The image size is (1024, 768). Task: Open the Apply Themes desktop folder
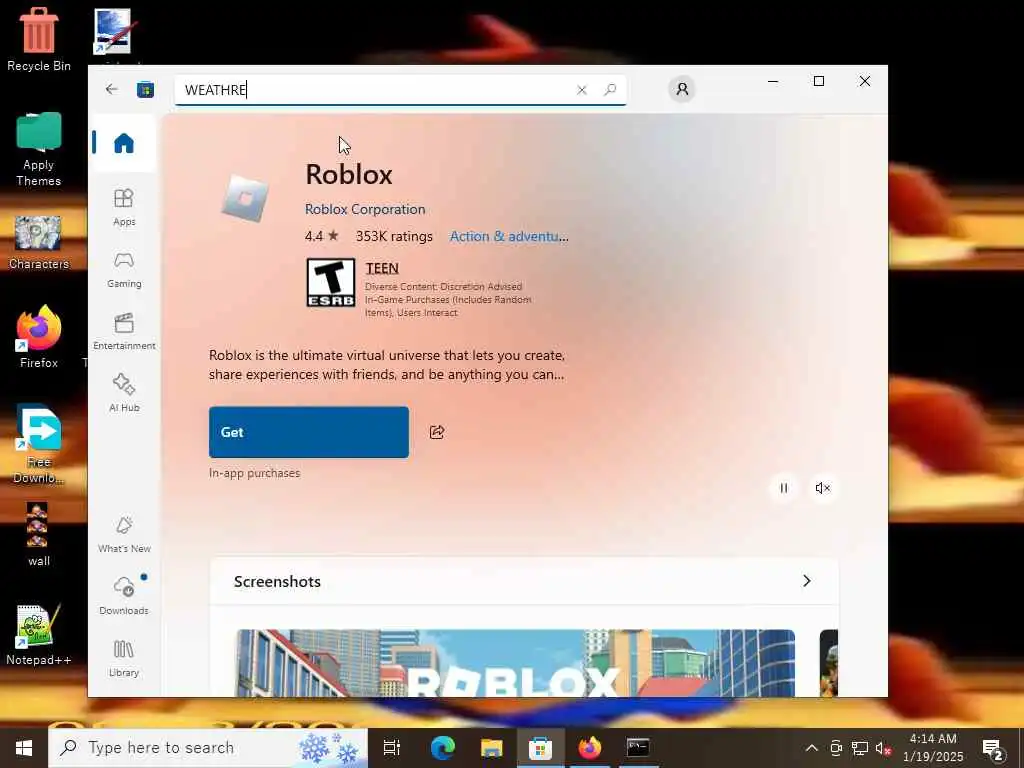click(x=39, y=150)
